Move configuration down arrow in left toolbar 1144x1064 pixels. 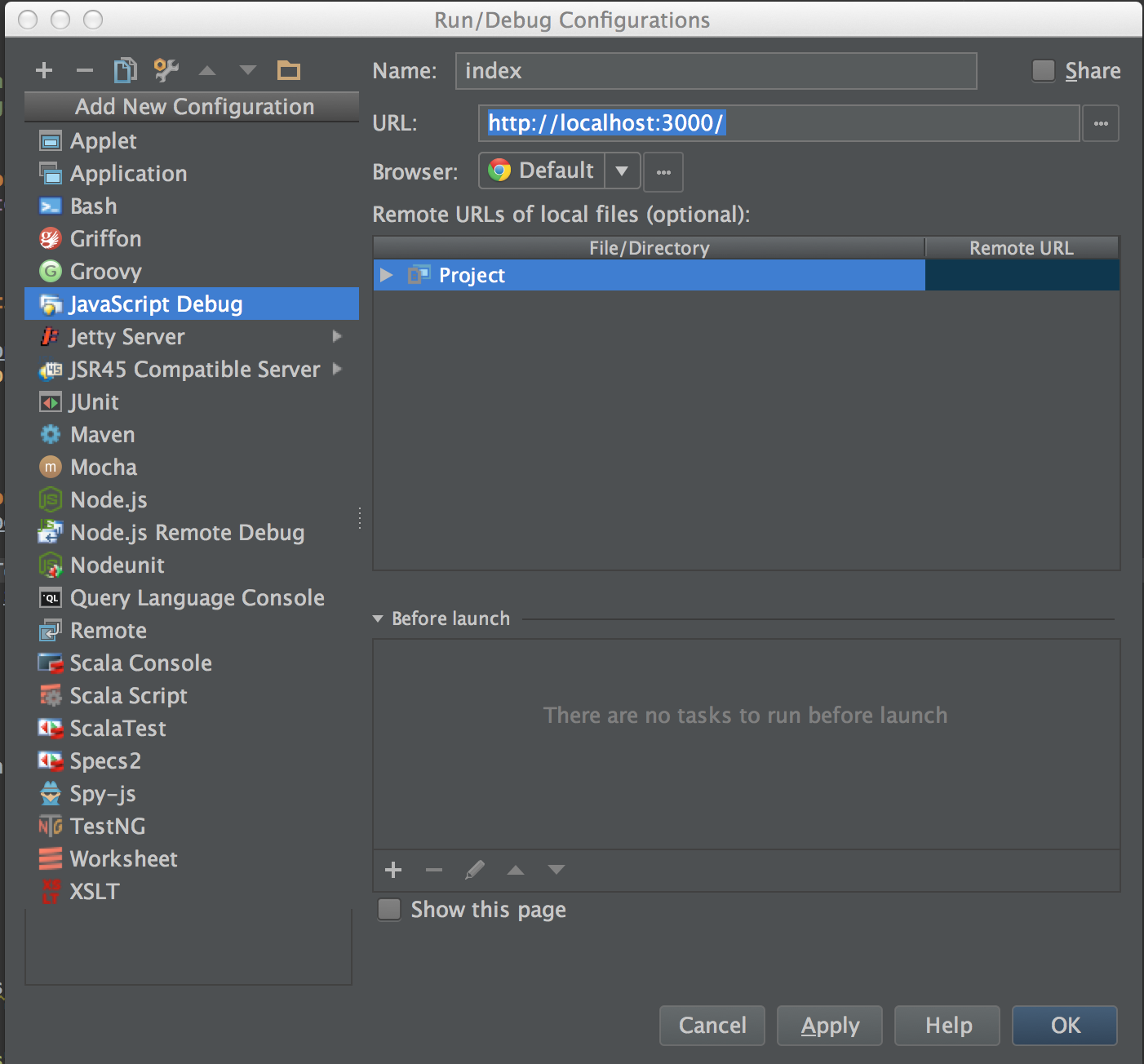(248, 71)
